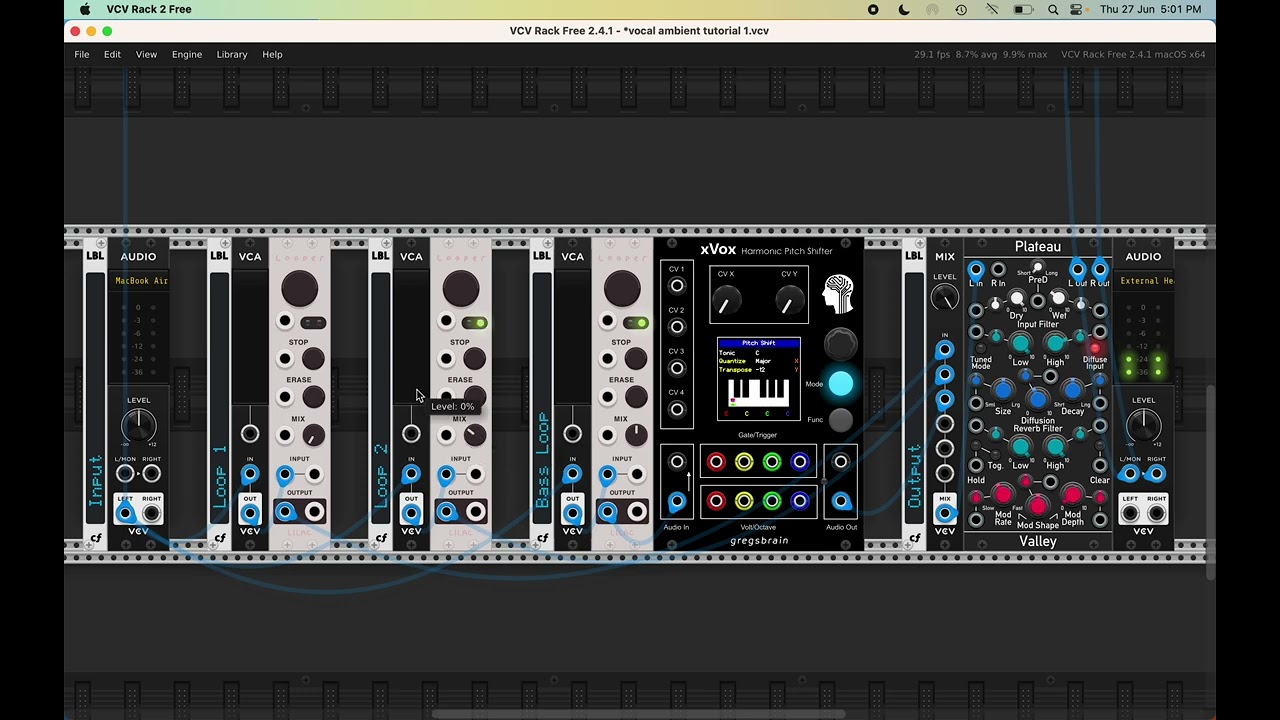
Task: Click the Do Not Disturb moon icon
Action: click(904, 9)
